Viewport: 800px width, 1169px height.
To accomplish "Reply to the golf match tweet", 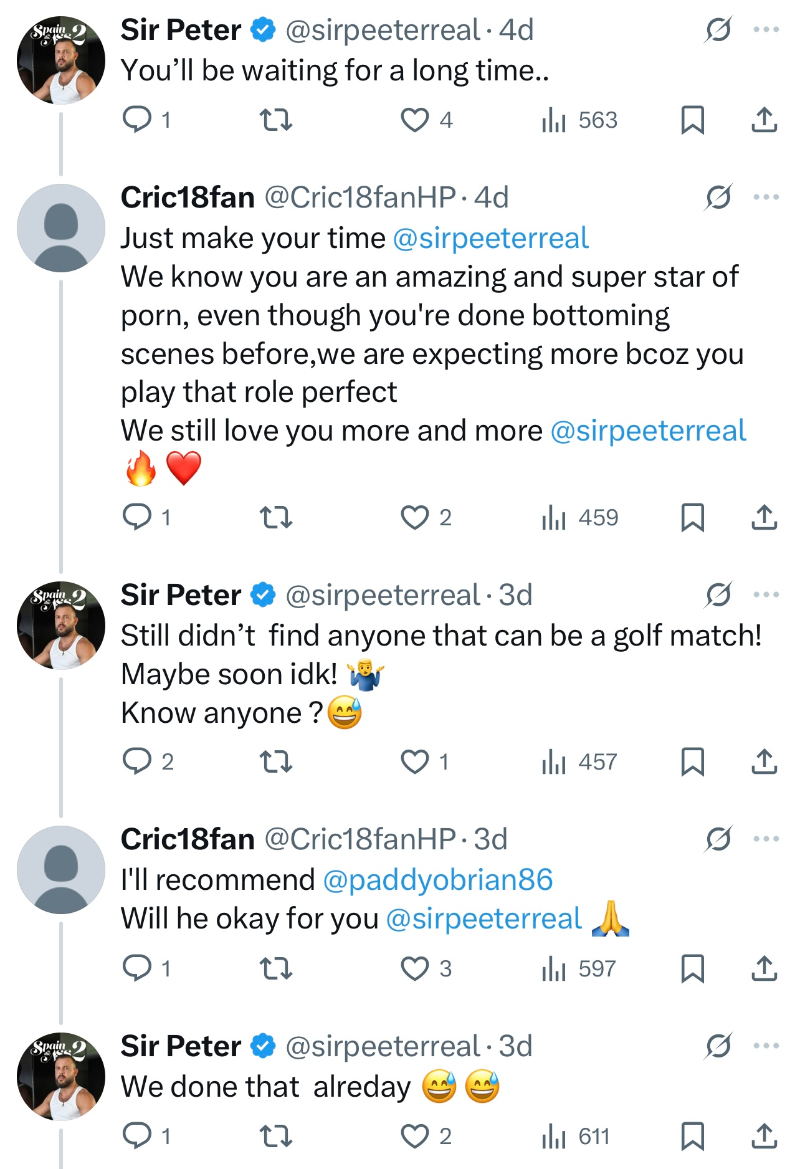I will point(135,761).
